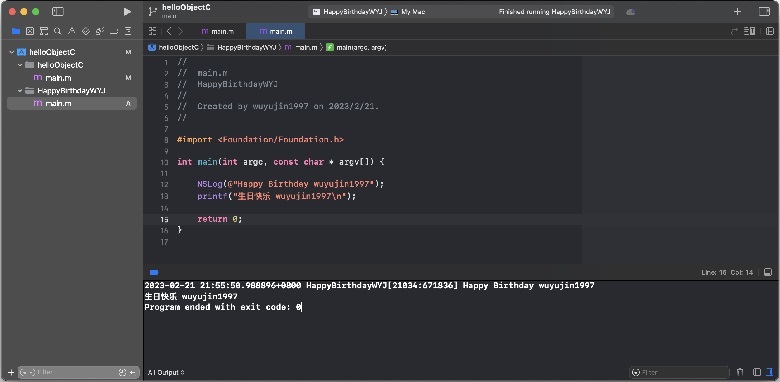Collapse the helloObjectC project root
The width and height of the screenshot is (780, 382).
[x=11, y=52]
